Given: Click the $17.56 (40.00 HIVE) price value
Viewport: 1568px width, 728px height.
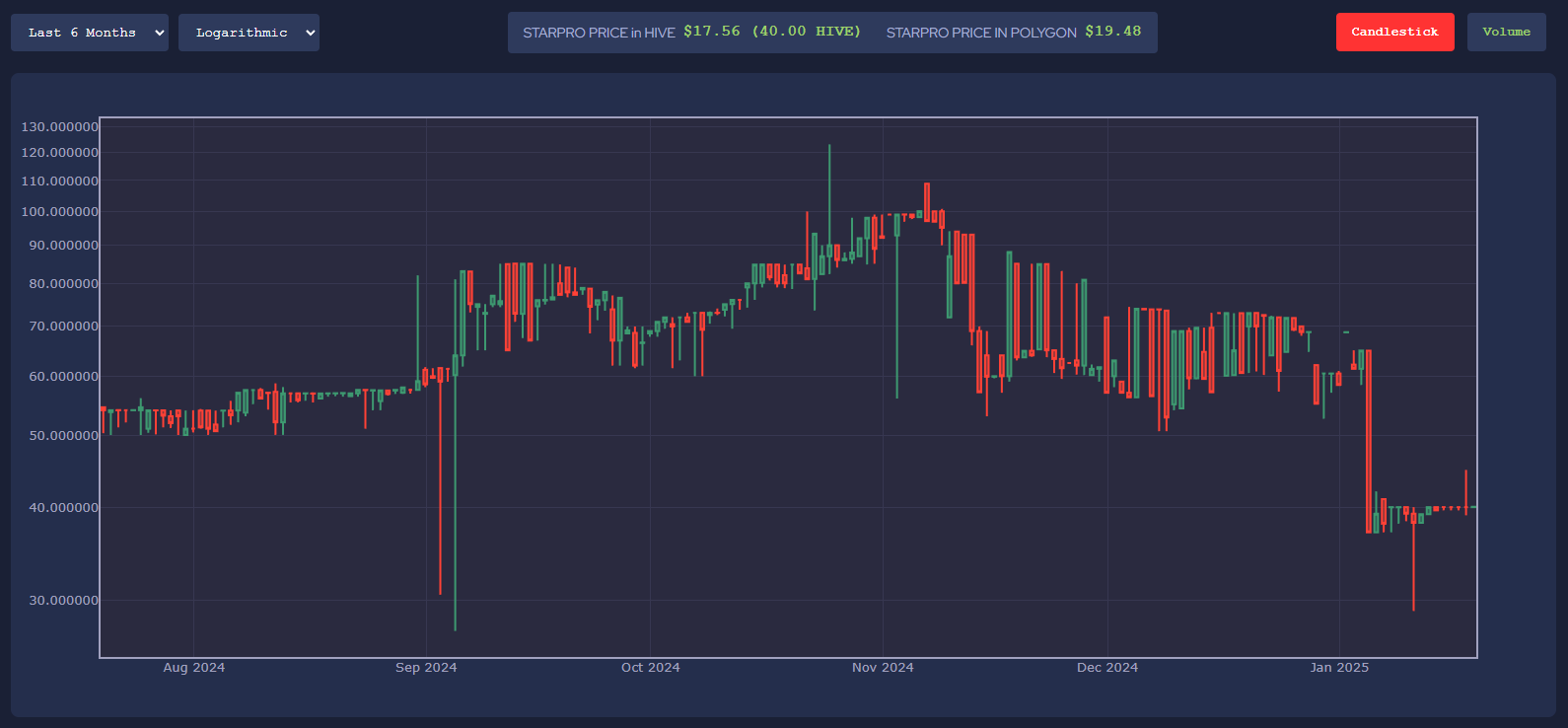Looking at the screenshot, I should pos(772,32).
